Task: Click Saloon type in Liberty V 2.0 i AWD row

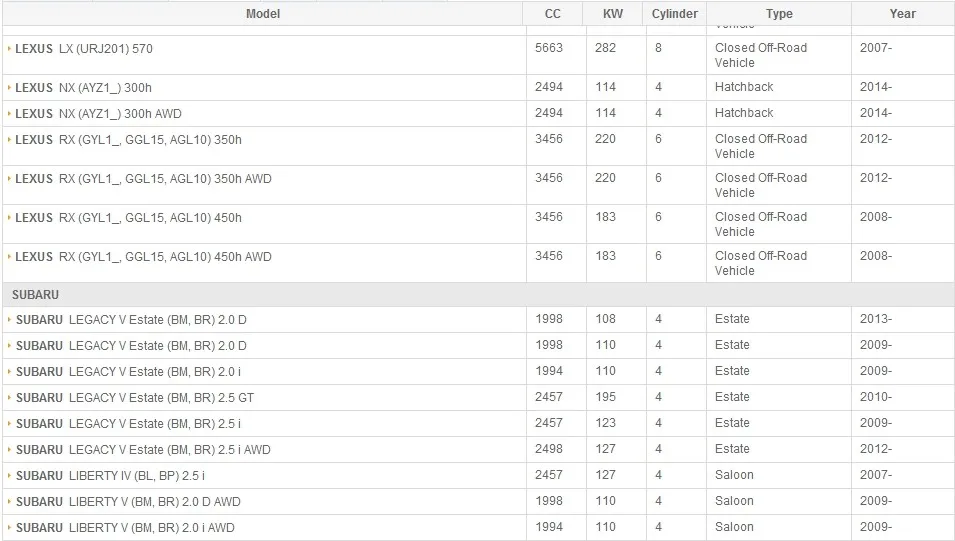Action: [x=734, y=527]
